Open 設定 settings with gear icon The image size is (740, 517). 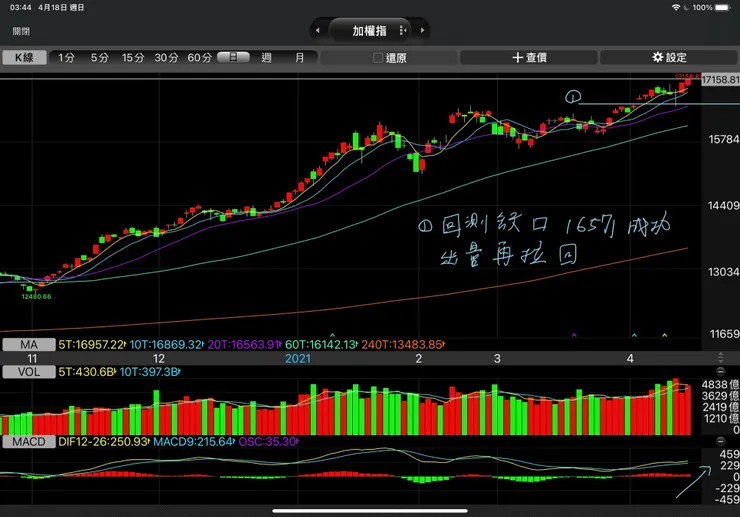[x=669, y=58]
